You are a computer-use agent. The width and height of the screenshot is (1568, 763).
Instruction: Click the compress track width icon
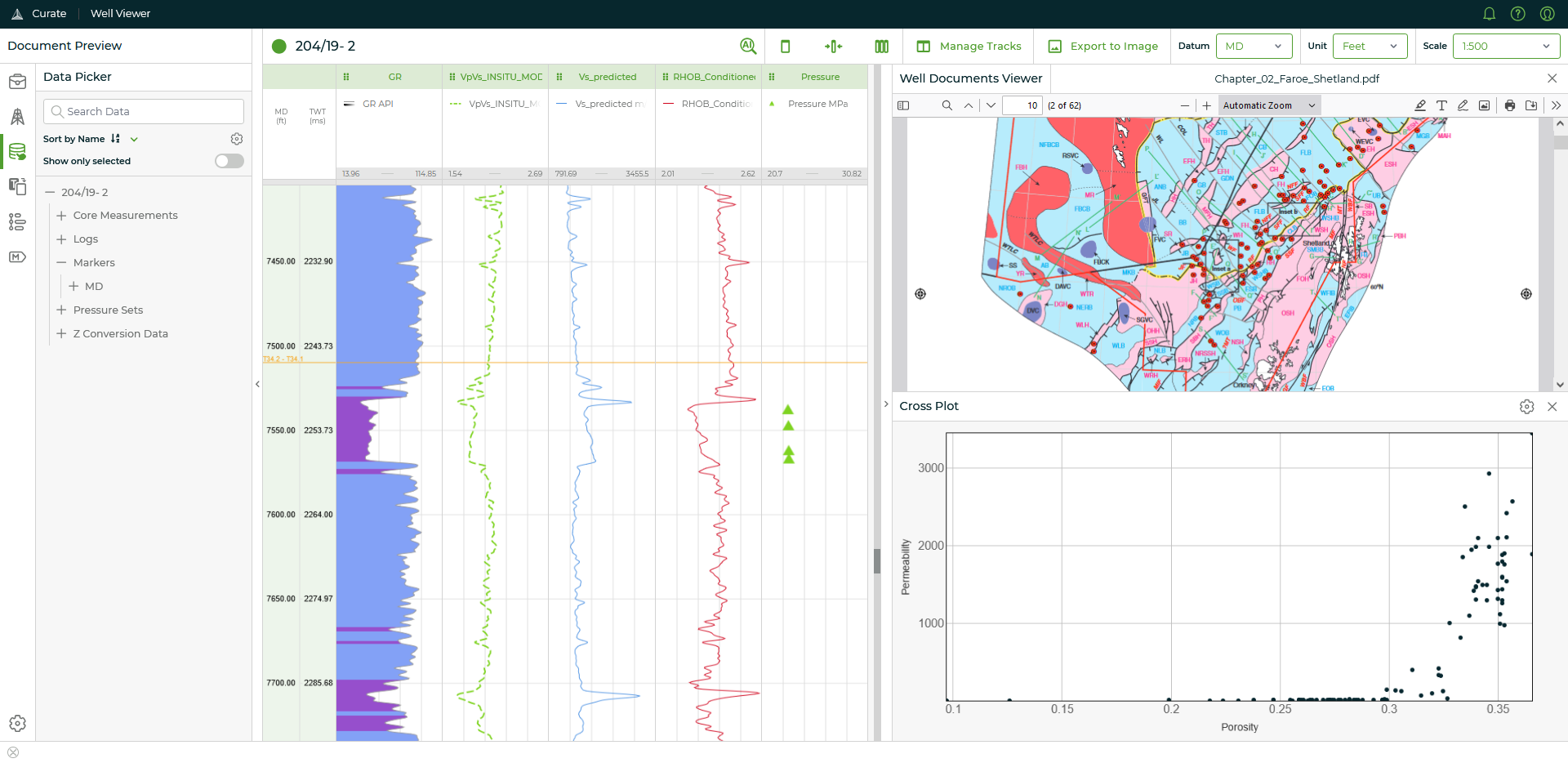pos(833,47)
